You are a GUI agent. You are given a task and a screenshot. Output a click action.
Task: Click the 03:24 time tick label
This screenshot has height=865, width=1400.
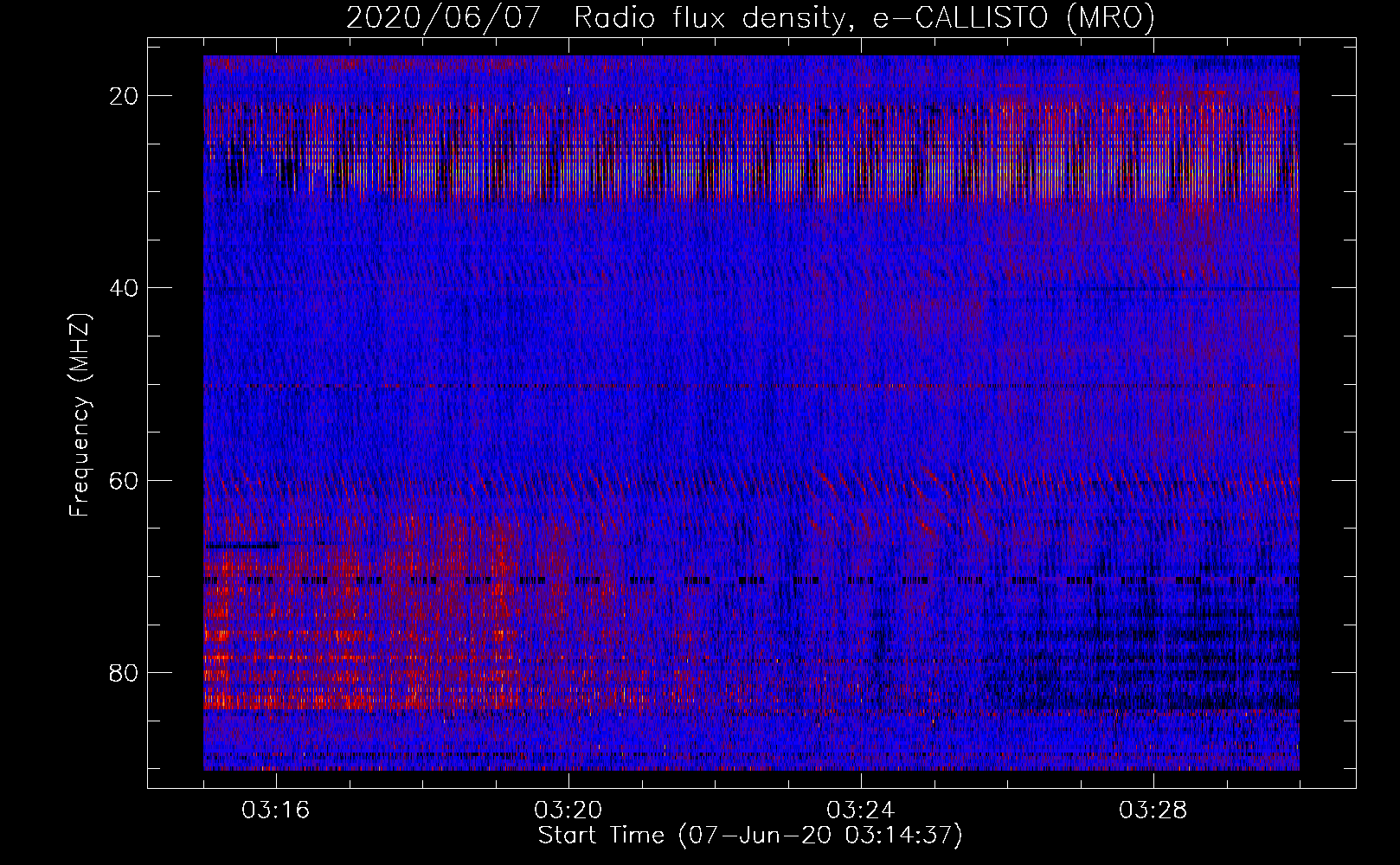(x=861, y=811)
